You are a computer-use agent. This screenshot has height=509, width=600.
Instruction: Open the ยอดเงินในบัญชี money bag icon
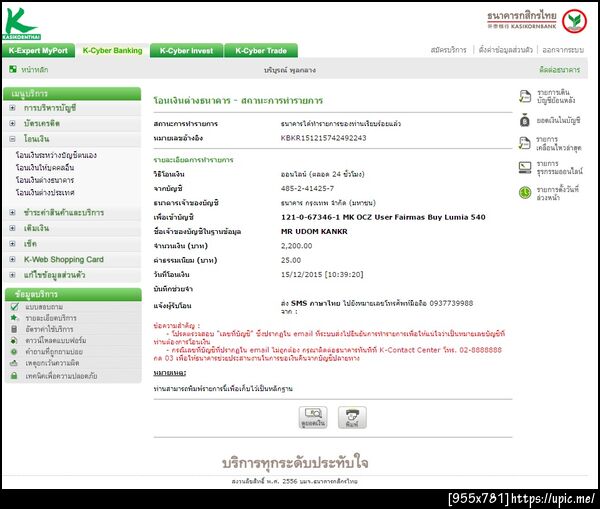coord(525,120)
